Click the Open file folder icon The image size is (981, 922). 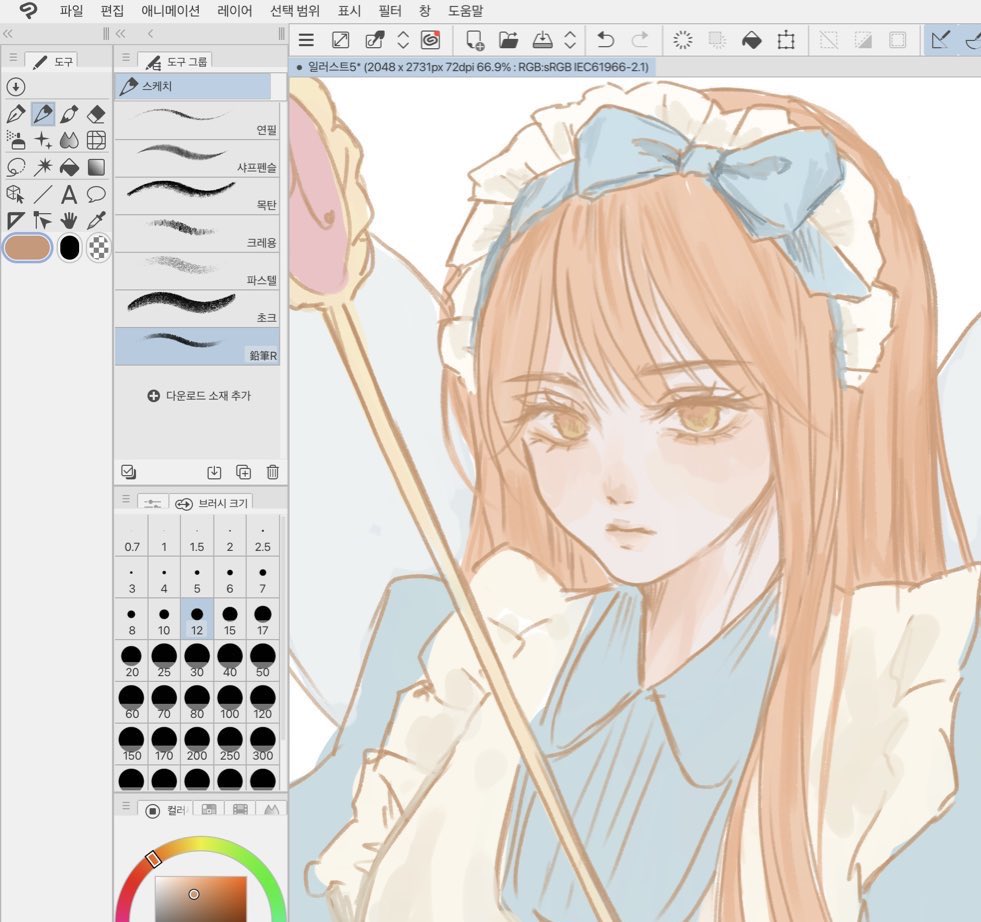pyautogui.click(x=509, y=40)
